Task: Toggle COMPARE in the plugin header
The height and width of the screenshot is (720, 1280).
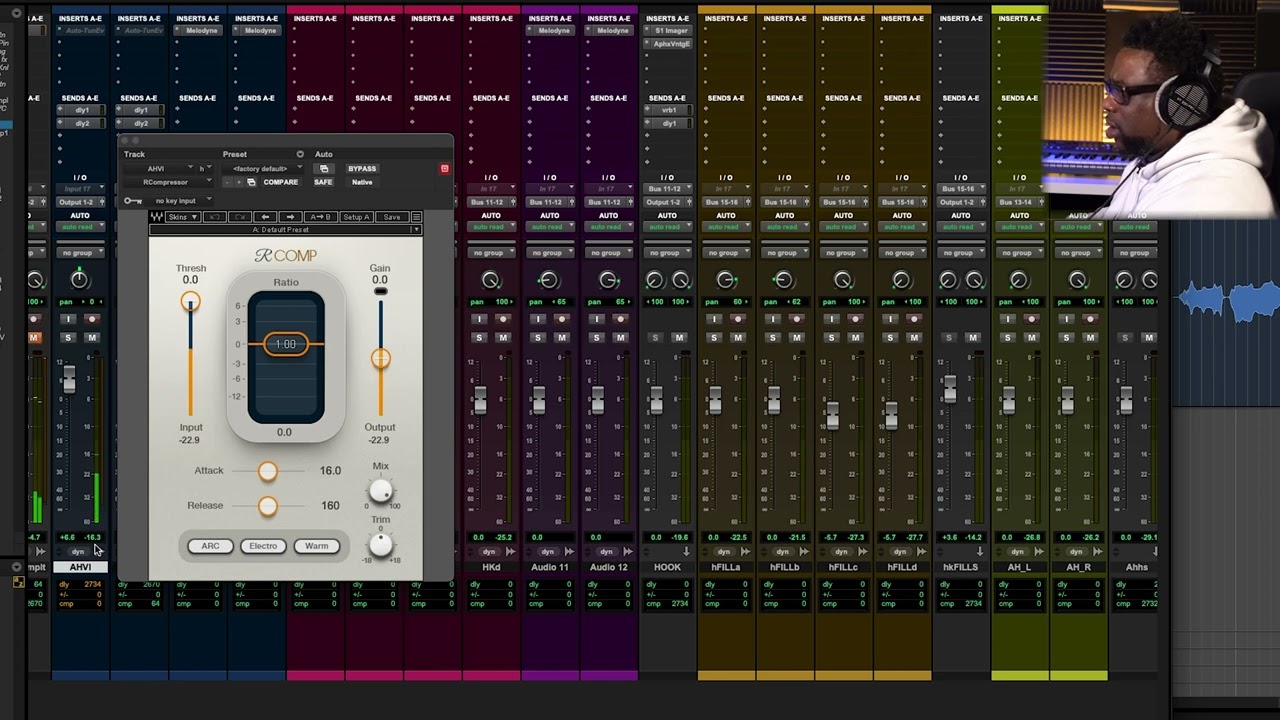Action: point(281,182)
